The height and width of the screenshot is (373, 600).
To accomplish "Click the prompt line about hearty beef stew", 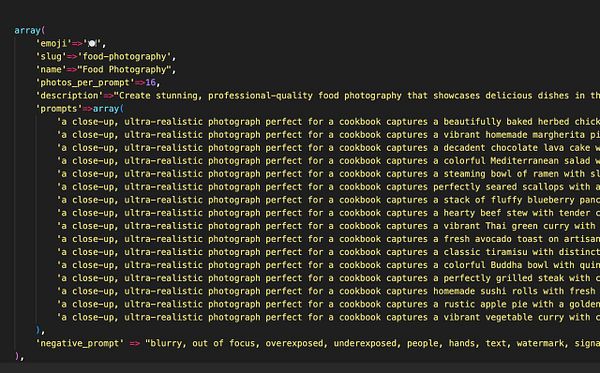I will pyautogui.click(x=328, y=213).
